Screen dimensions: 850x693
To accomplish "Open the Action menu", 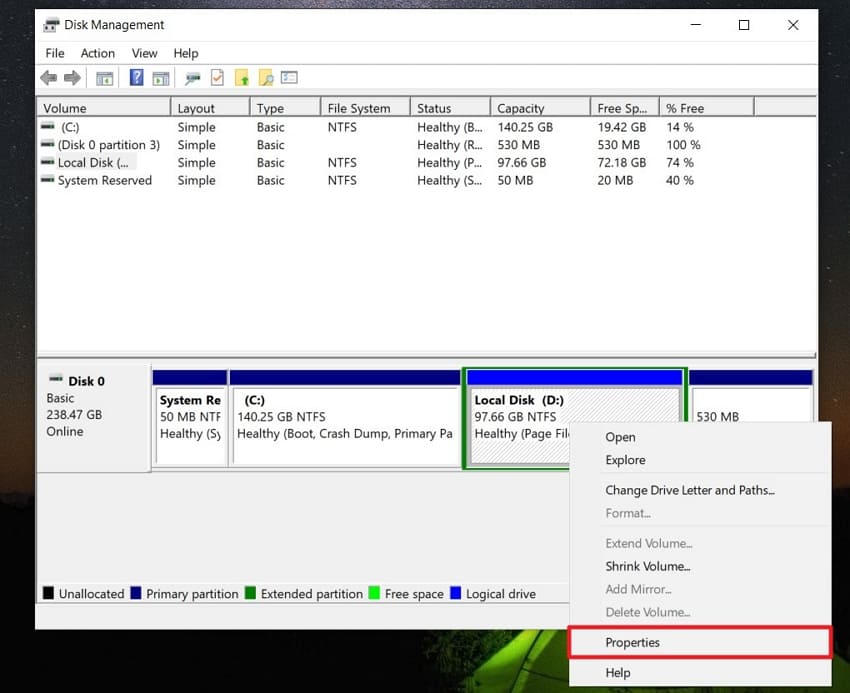I will point(97,53).
